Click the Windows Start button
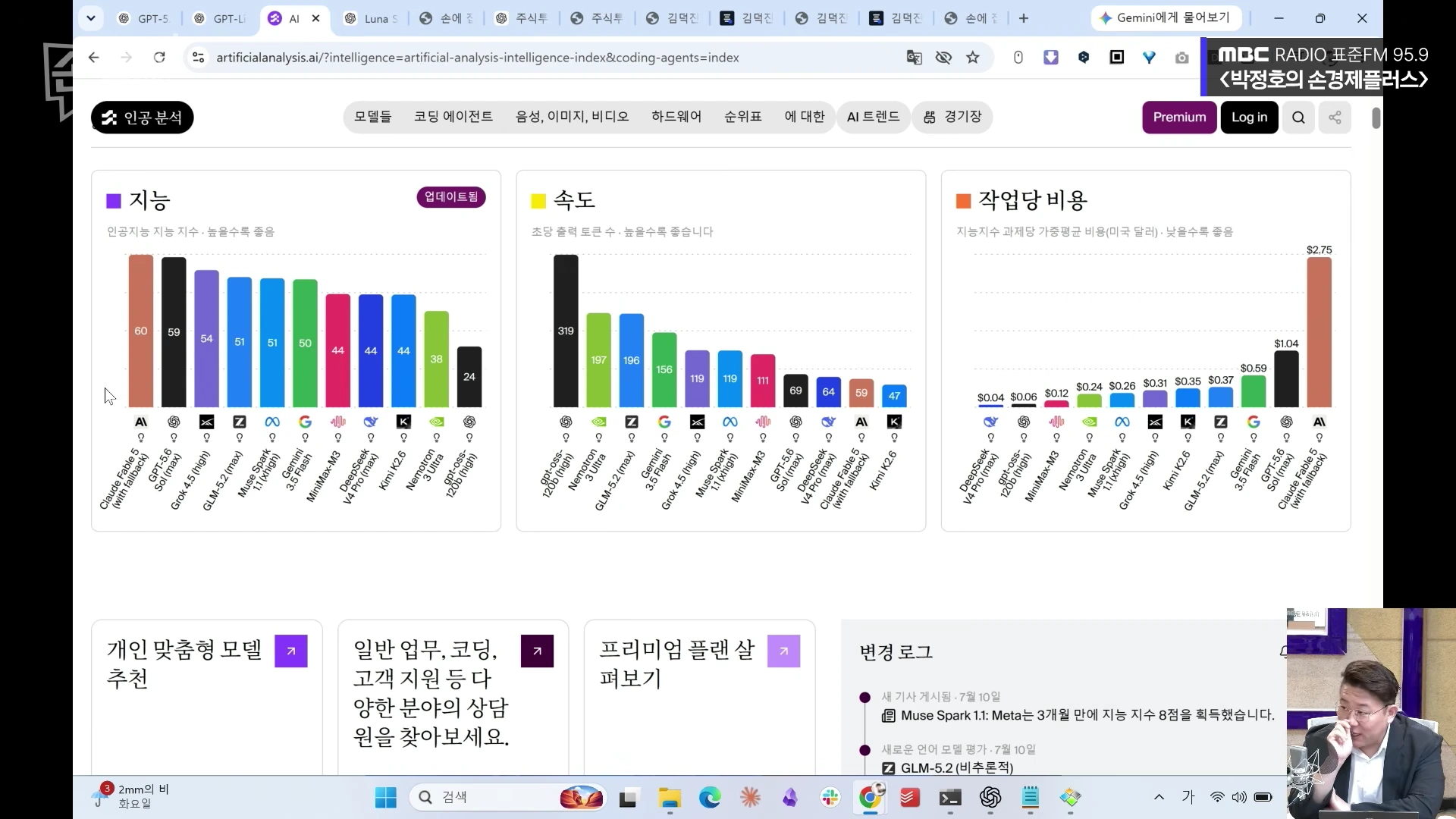 [386, 798]
